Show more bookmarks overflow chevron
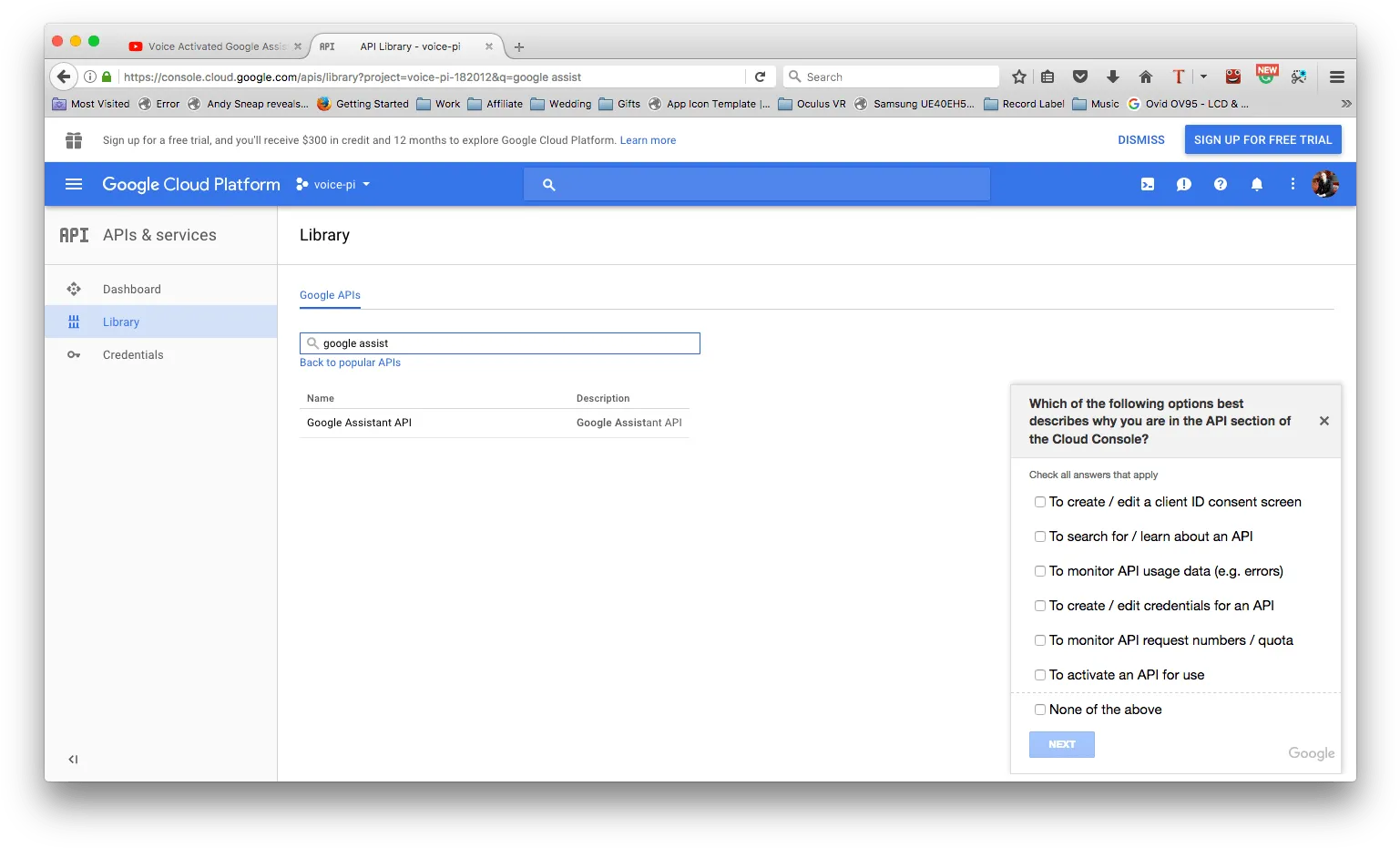This screenshot has width=1400, height=848. point(1346,104)
